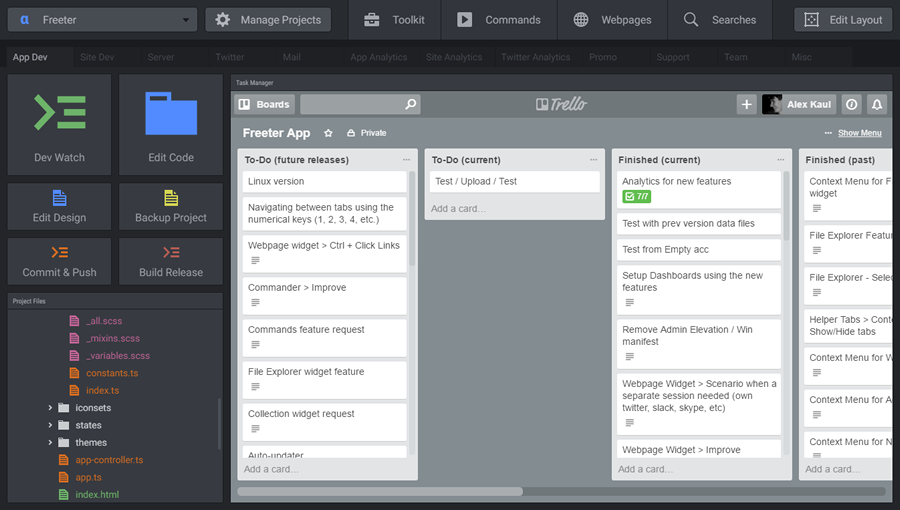Run the Commit & Push command
The height and width of the screenshot is (510, 900).
[59, 261]
